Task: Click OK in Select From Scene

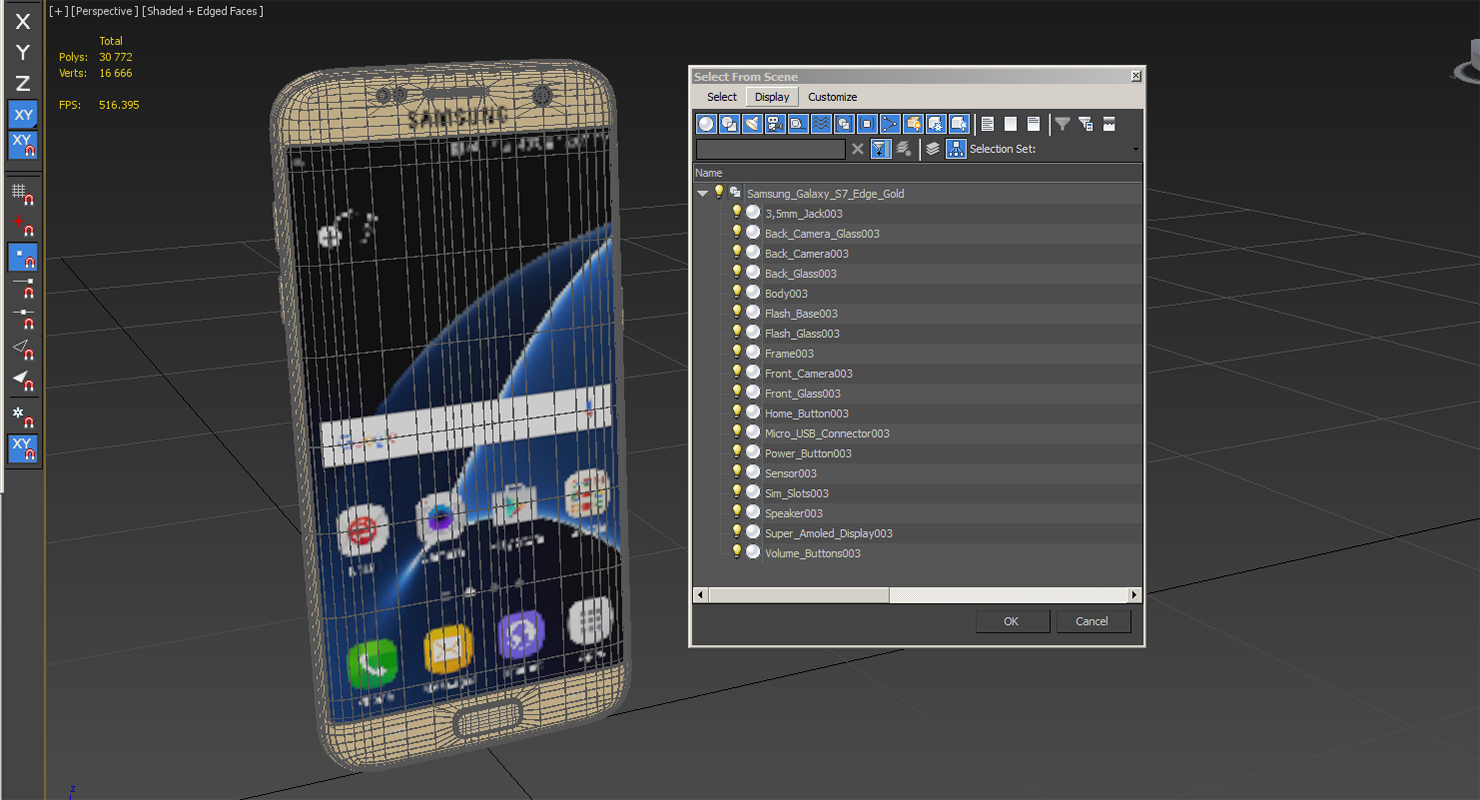Action: click(1011, 621)
